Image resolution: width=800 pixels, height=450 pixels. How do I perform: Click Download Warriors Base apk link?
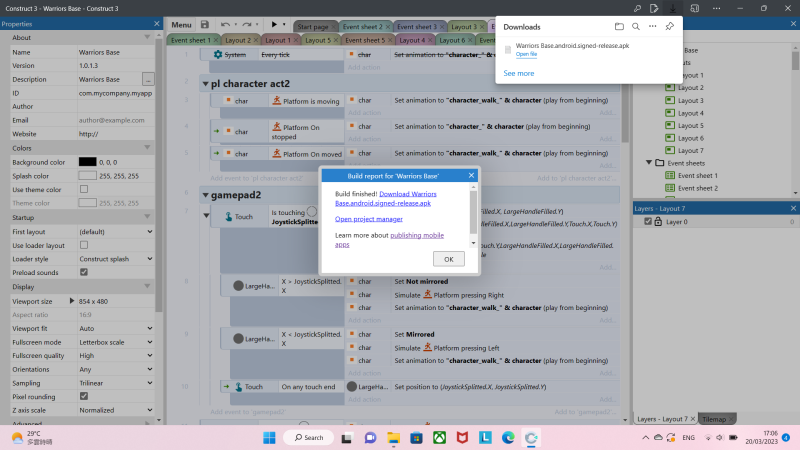[x=386, y=198]
